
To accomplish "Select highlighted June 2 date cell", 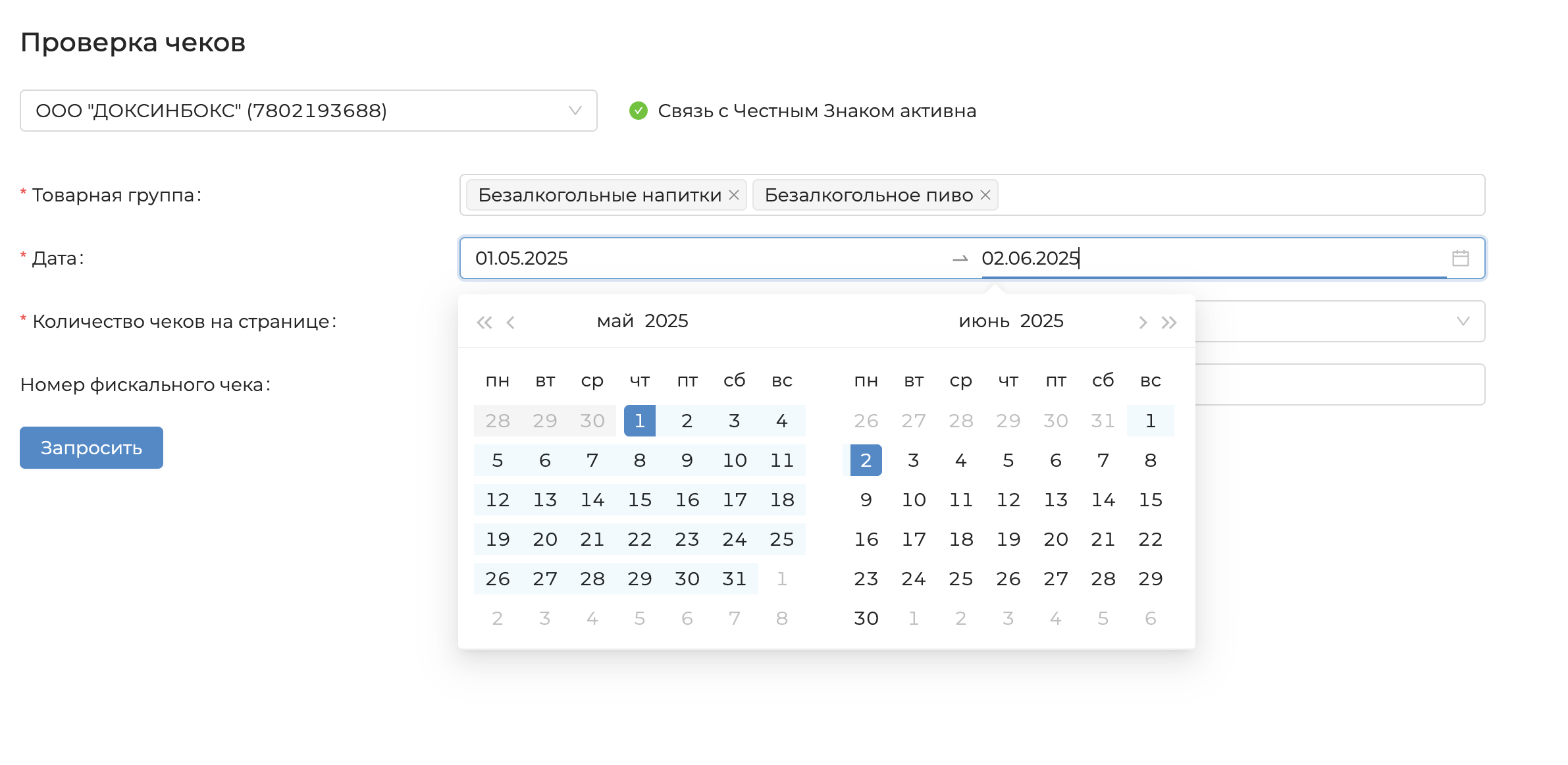I will click(x=866, y=460).
